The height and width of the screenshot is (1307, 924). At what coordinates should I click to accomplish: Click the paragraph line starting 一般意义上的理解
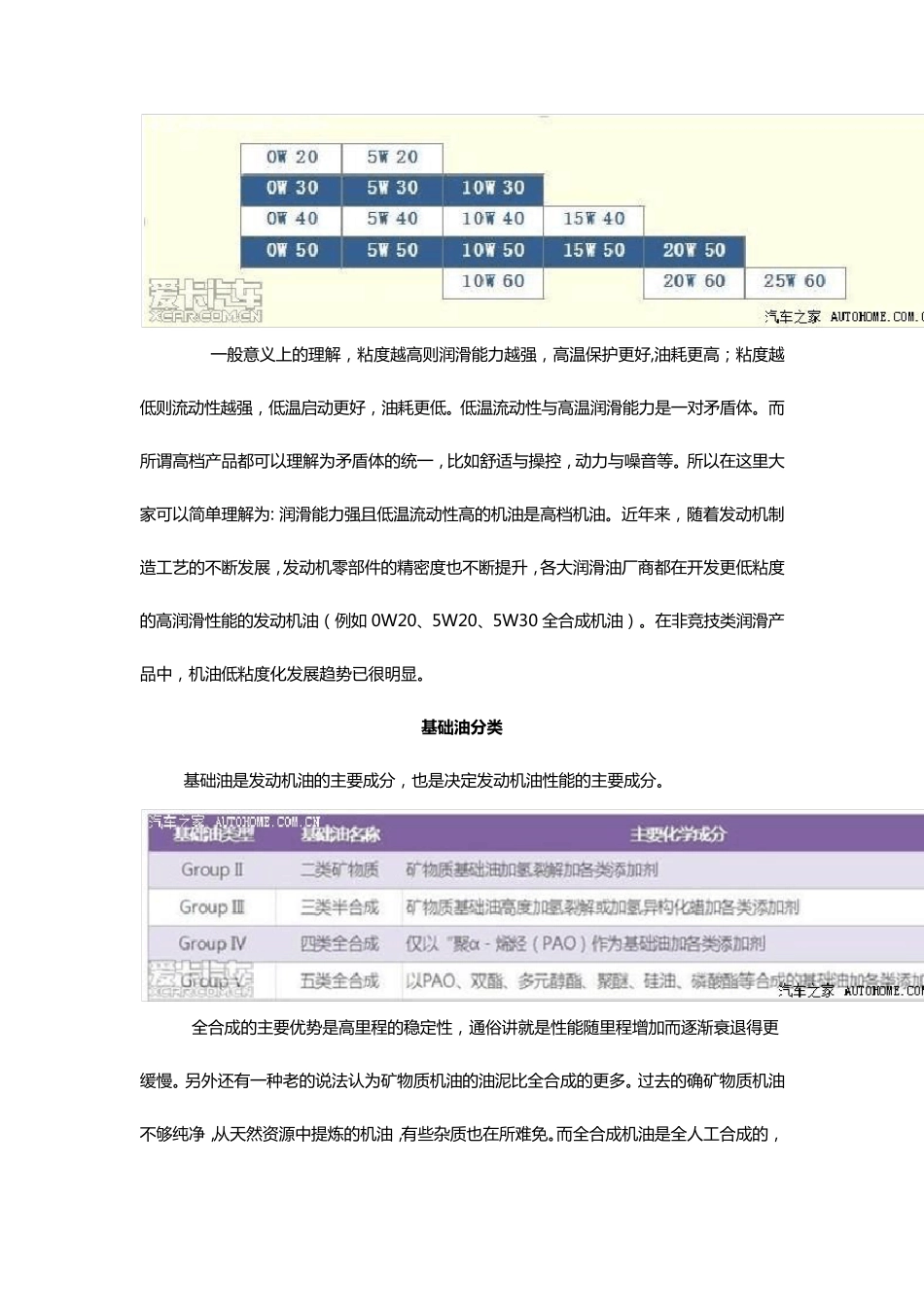pyautogui.click(x=497, y=355)
